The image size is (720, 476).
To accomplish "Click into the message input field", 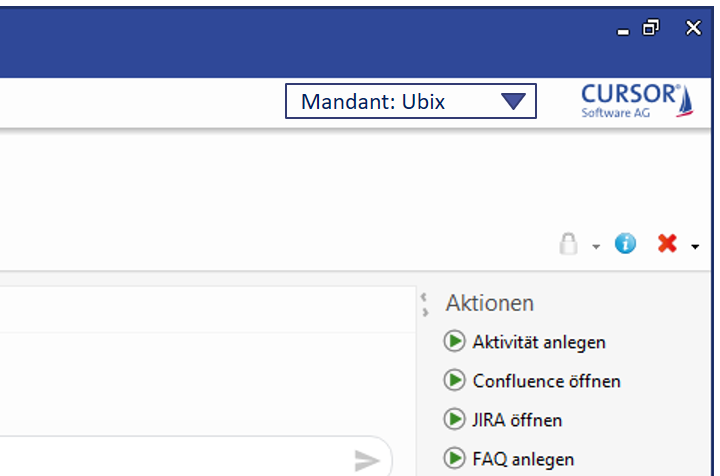I will (x=180, y=458).
